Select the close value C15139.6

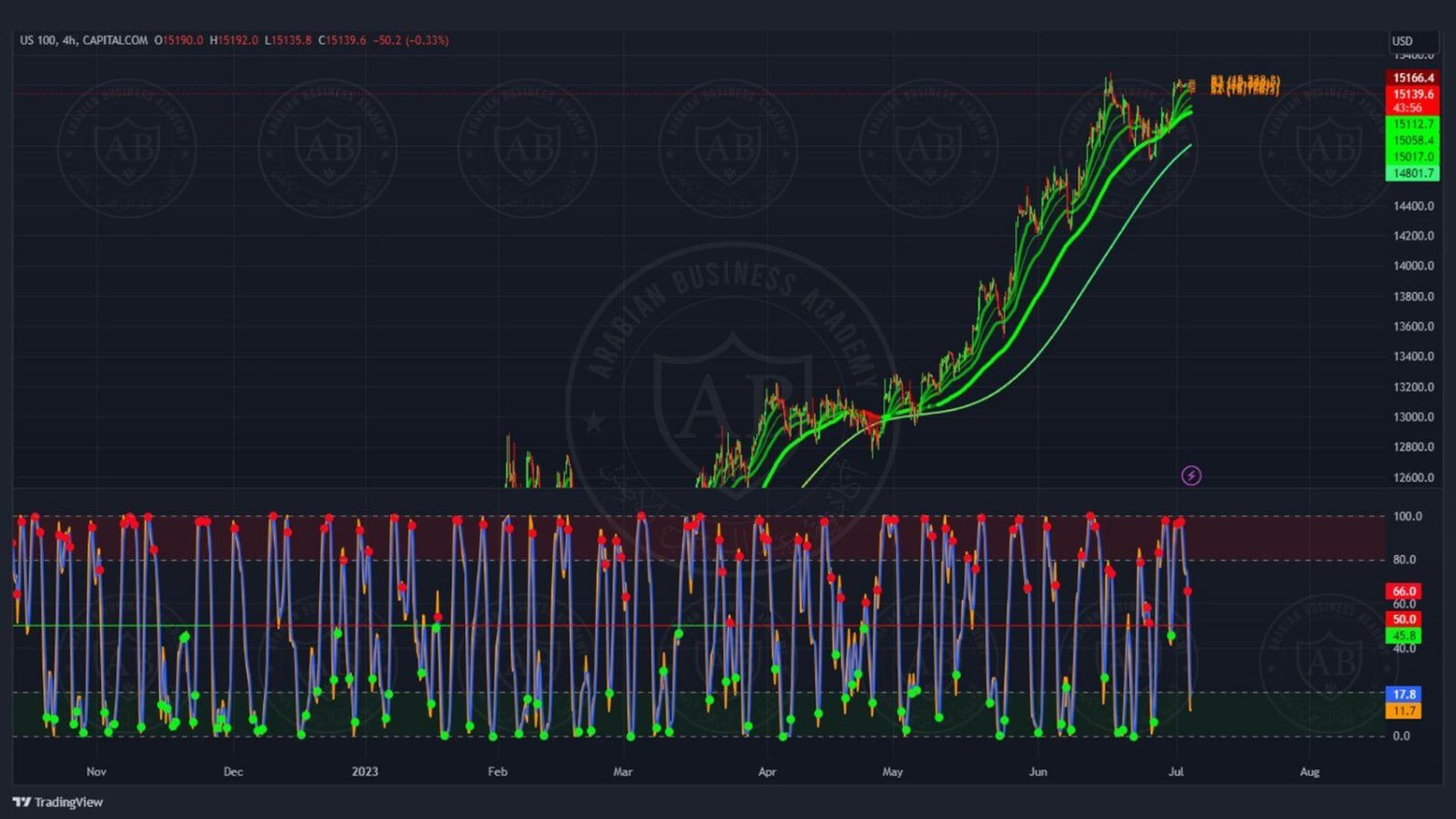point(343,40)
